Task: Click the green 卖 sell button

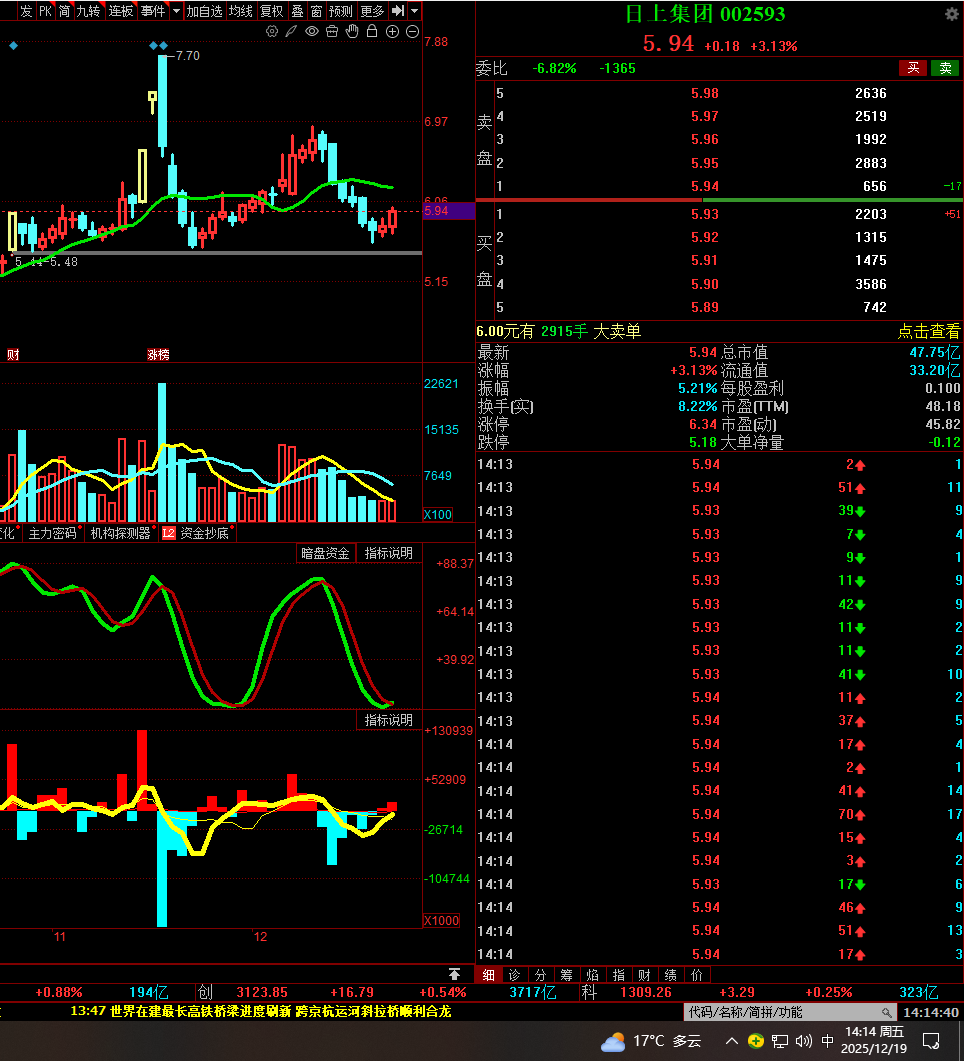Action: point(946,68)
